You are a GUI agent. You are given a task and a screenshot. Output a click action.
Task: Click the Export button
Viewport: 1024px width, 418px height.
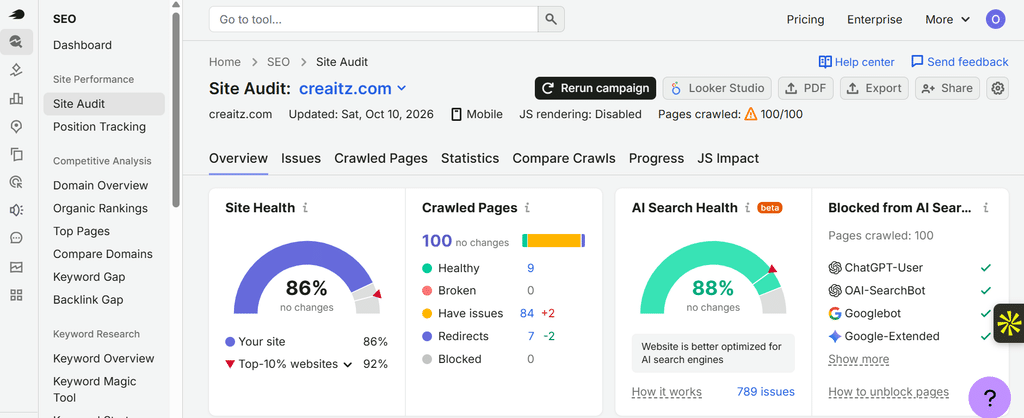(874, 88)
